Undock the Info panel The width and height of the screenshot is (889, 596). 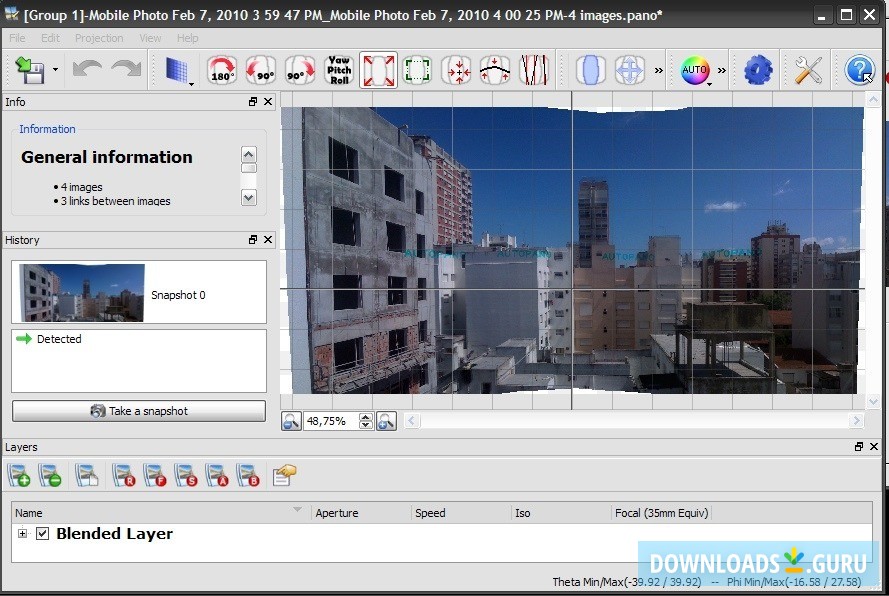pyautogui.click(x=253, y=101)
